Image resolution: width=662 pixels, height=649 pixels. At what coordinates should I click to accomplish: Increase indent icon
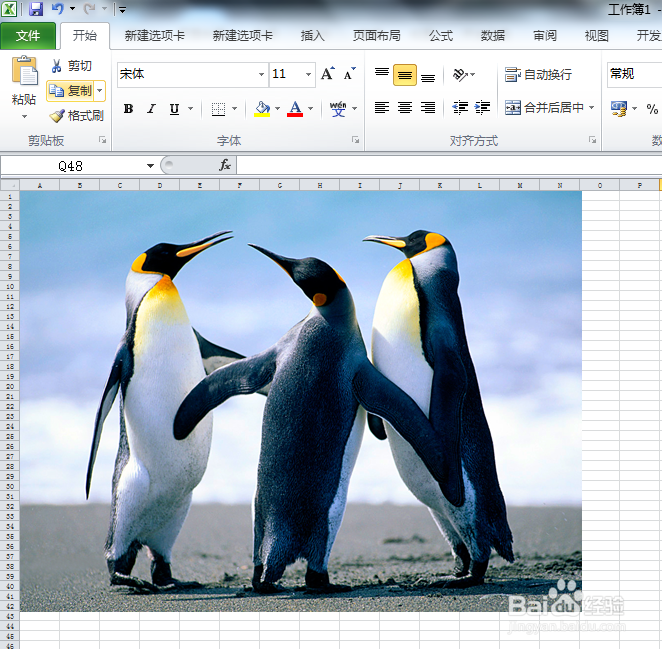pyautogui.click(x=482, y=108)
